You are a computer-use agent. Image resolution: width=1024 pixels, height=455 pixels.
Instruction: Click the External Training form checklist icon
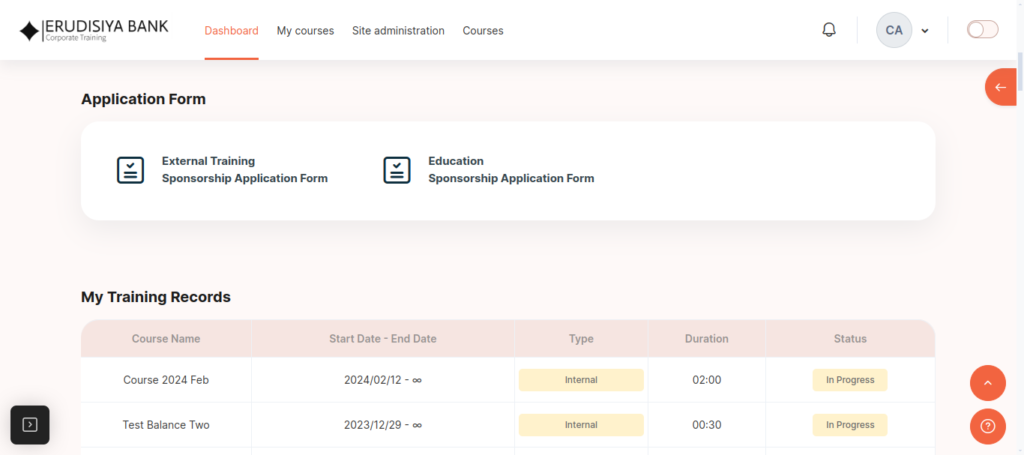[131, 170]
